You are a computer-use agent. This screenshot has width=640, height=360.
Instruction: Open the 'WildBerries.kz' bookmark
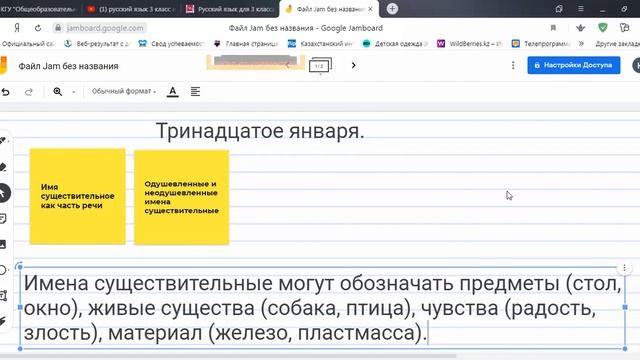[x=469, y=44]
